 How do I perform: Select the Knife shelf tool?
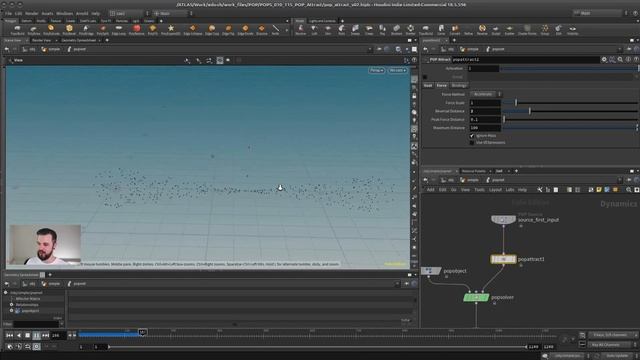[x=276, y=29]
